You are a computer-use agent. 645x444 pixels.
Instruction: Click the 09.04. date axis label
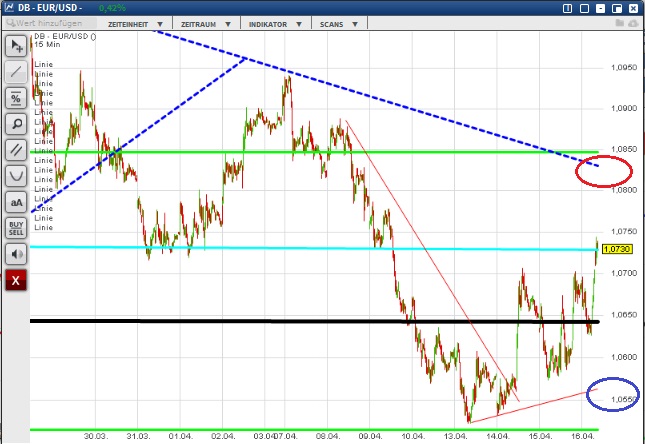370,436
